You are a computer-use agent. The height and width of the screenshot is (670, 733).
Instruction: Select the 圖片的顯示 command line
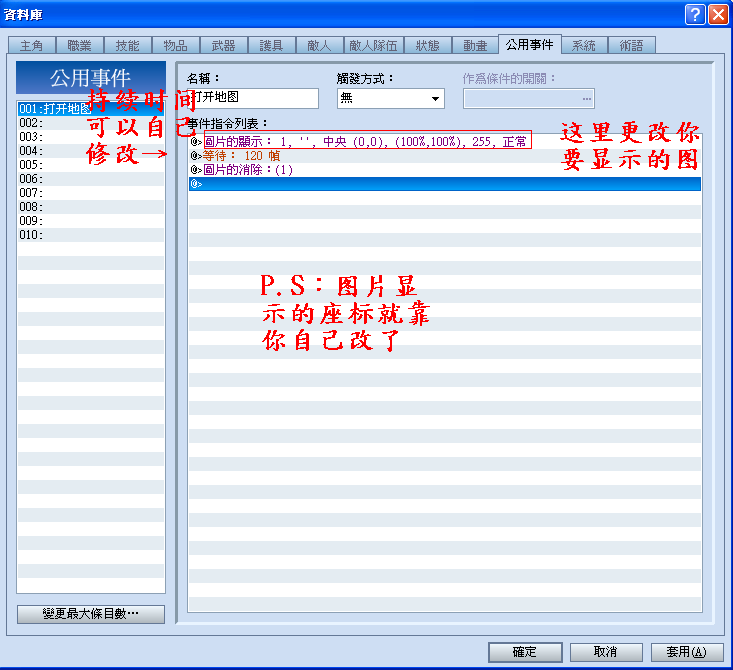click(445, 142)
